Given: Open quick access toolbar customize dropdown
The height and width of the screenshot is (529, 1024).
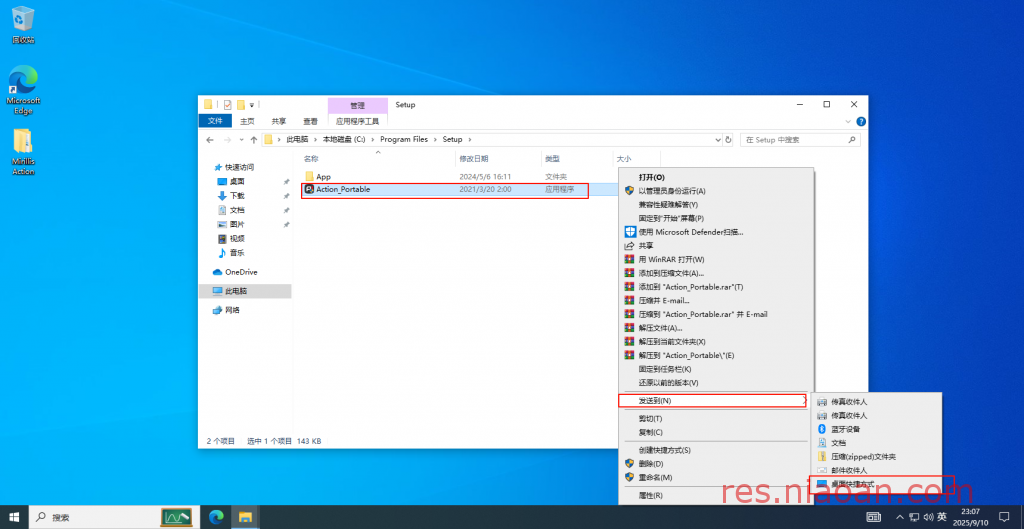Looking at the screenshot, I should click(x=251, y=104).
